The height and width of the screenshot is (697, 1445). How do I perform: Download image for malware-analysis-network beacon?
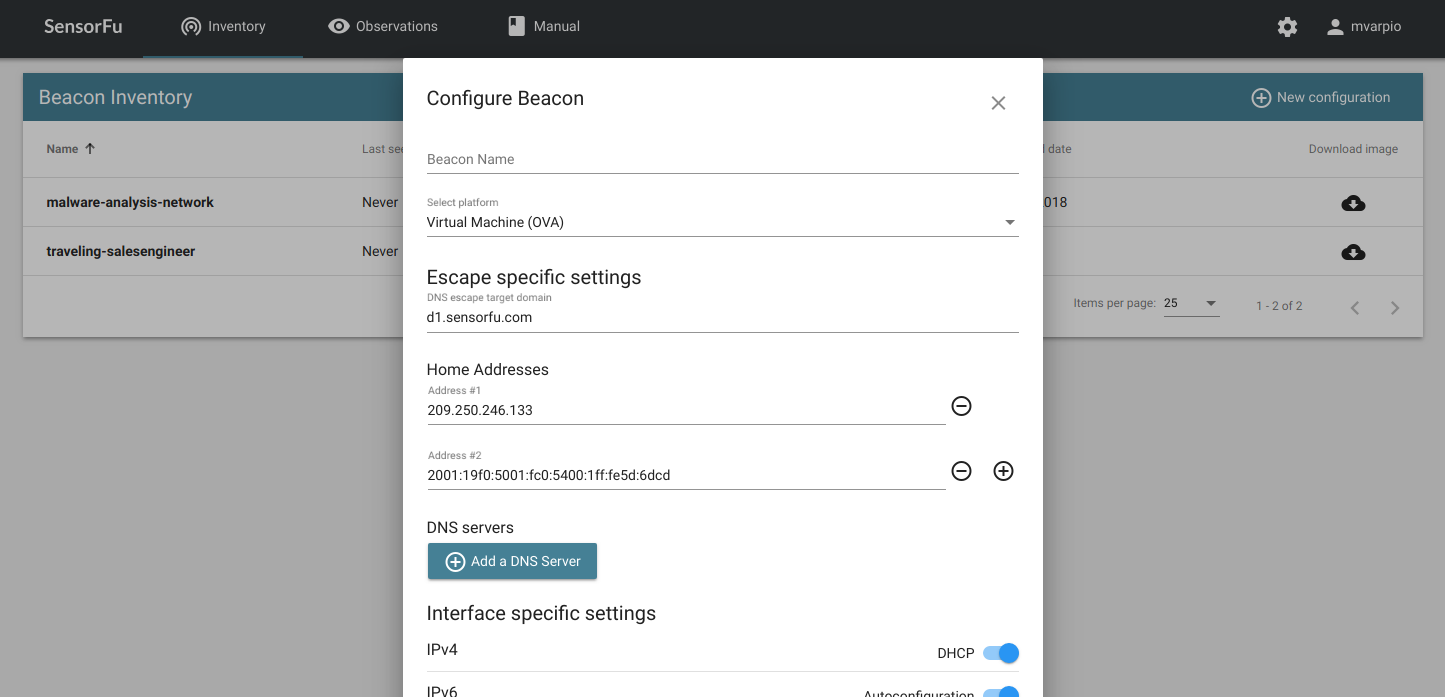point(1353,203)
